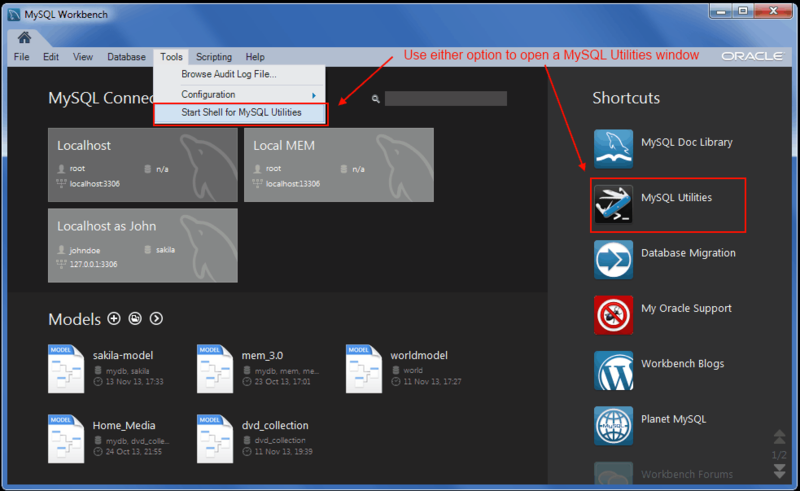Image resolution: width=800 pixels, height=491 pixels.
Task: Add new model plus icon
Action: coord(114,318)
